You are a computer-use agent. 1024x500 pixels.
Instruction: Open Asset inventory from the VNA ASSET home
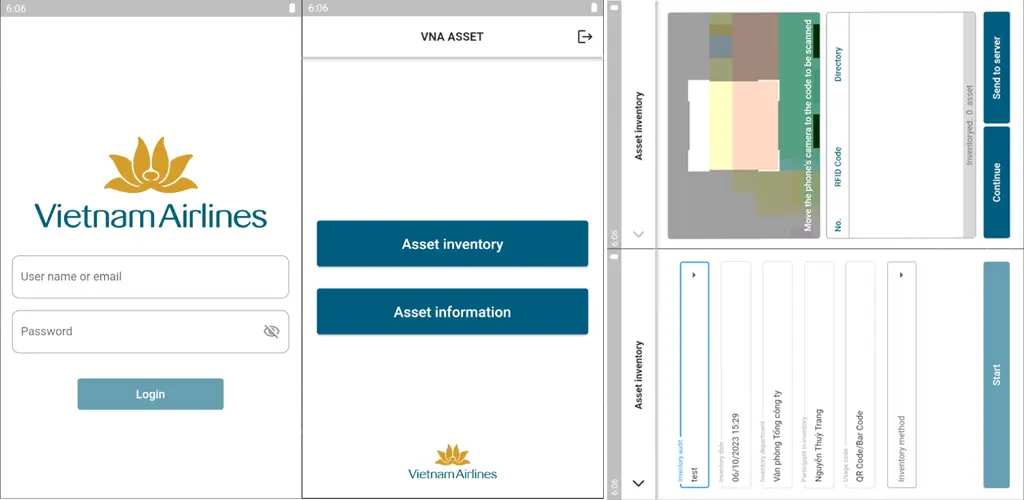click(x=453, y=244)
